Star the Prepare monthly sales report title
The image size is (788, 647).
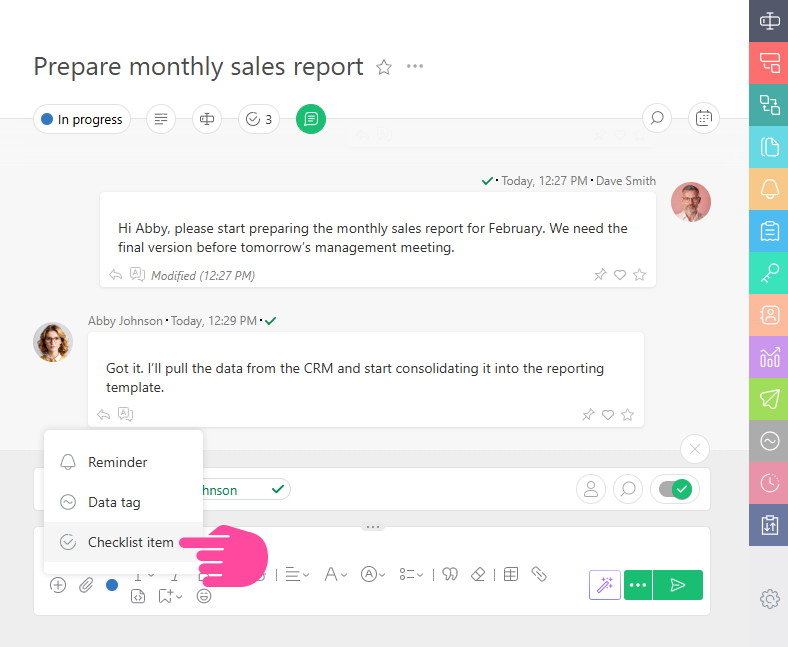pyautogui.click(x=383, y=67)
